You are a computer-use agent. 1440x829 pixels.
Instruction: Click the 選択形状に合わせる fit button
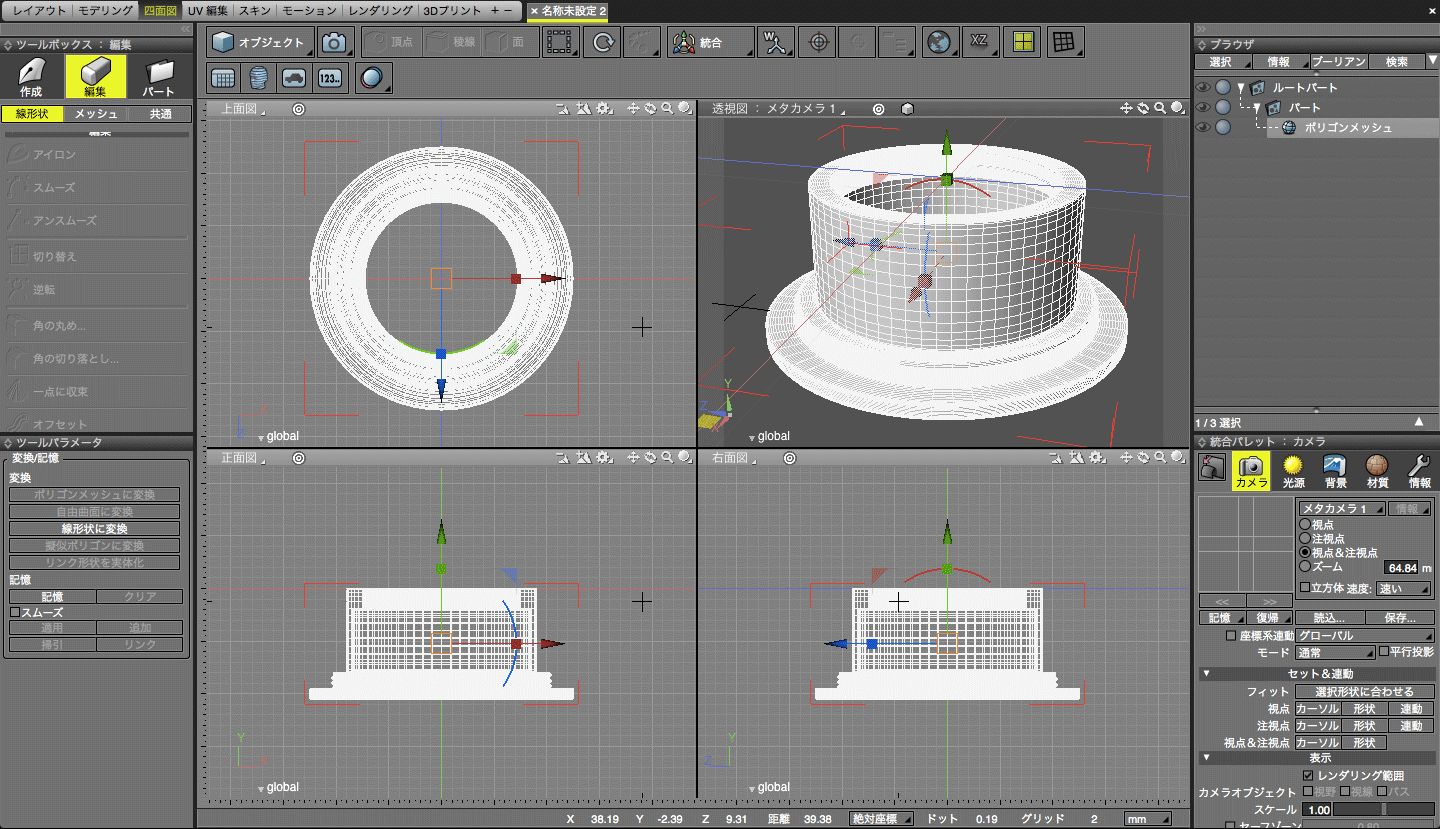(1364, 692)
